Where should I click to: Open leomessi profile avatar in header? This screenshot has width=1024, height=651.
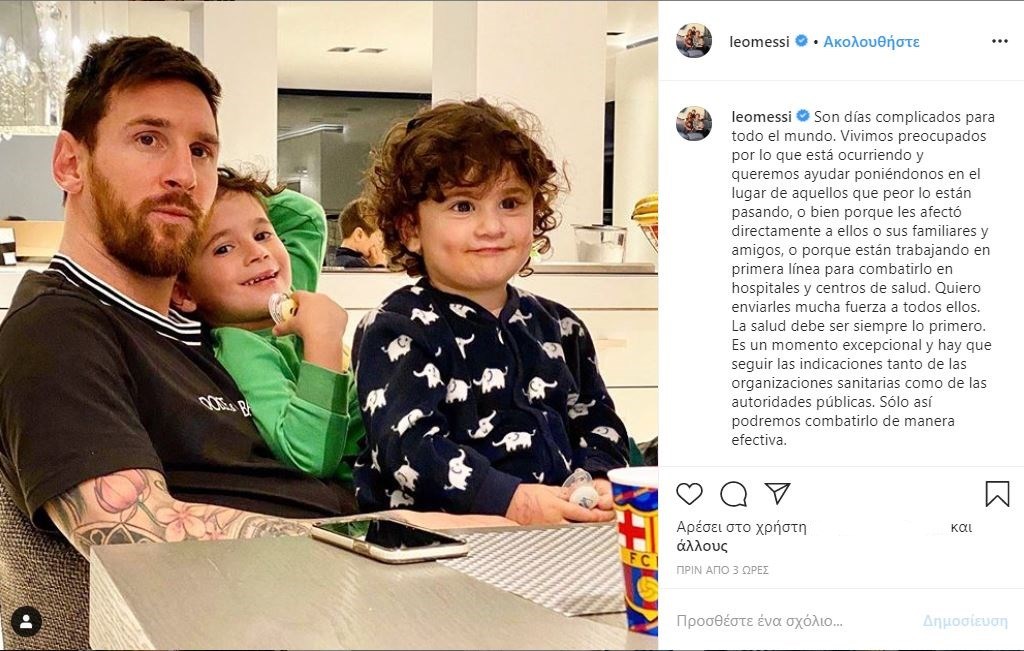(694, 40)
